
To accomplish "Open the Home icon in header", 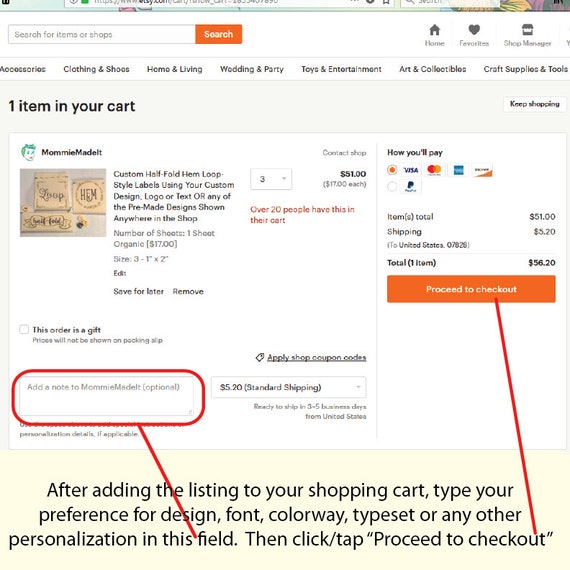I will point(434,30).
